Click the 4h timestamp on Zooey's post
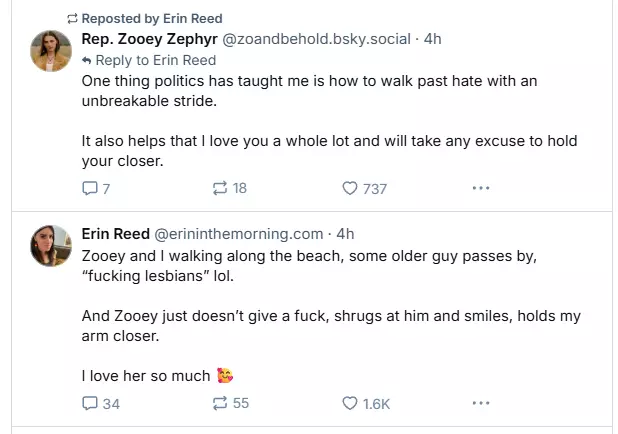Viewport: 618px width, 434px height. [433, 39]
